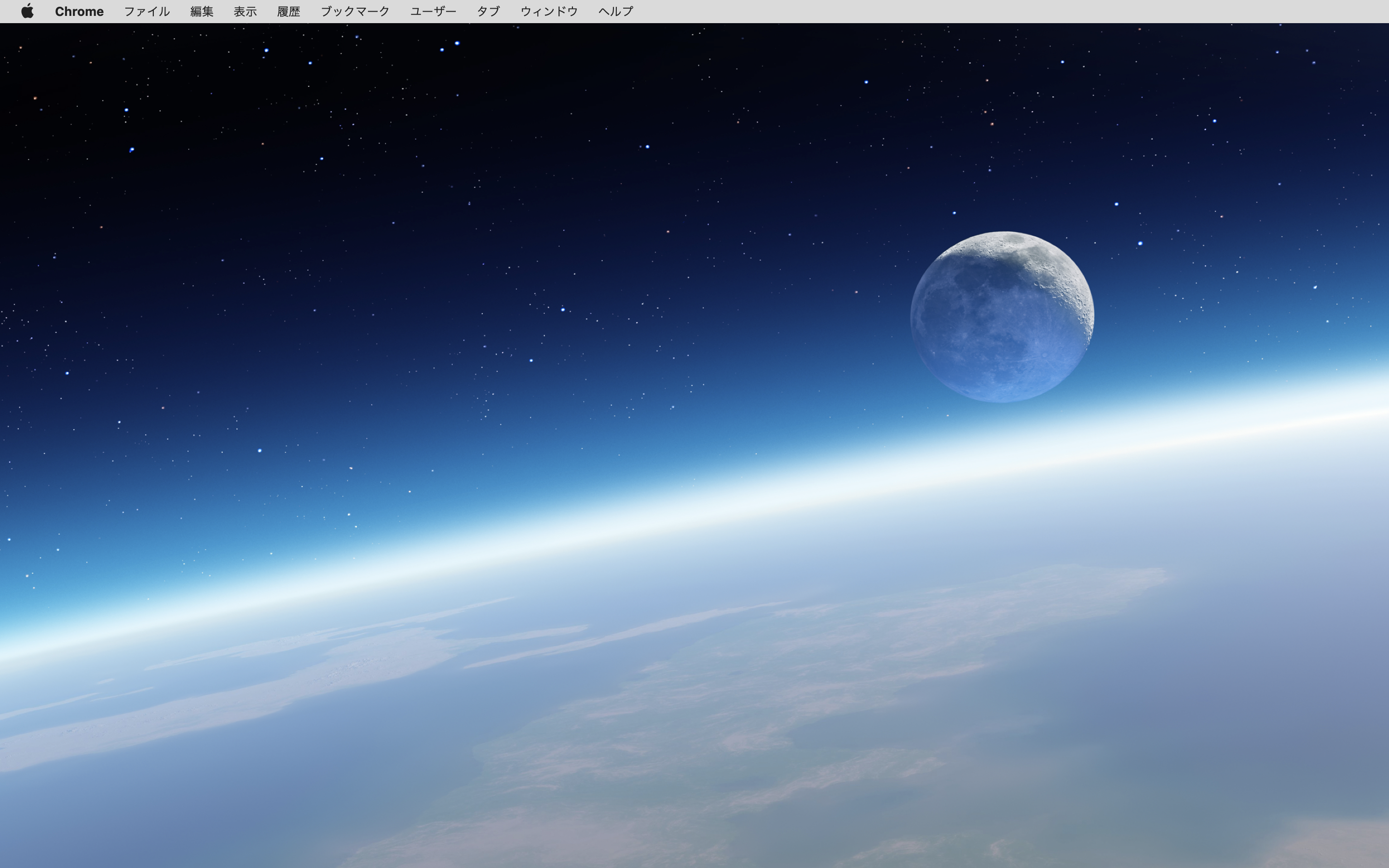Click the moon on the desktop wallpaper
Image resolution: width=1389 pixels, height=868 pixels.
(1002, 317)
